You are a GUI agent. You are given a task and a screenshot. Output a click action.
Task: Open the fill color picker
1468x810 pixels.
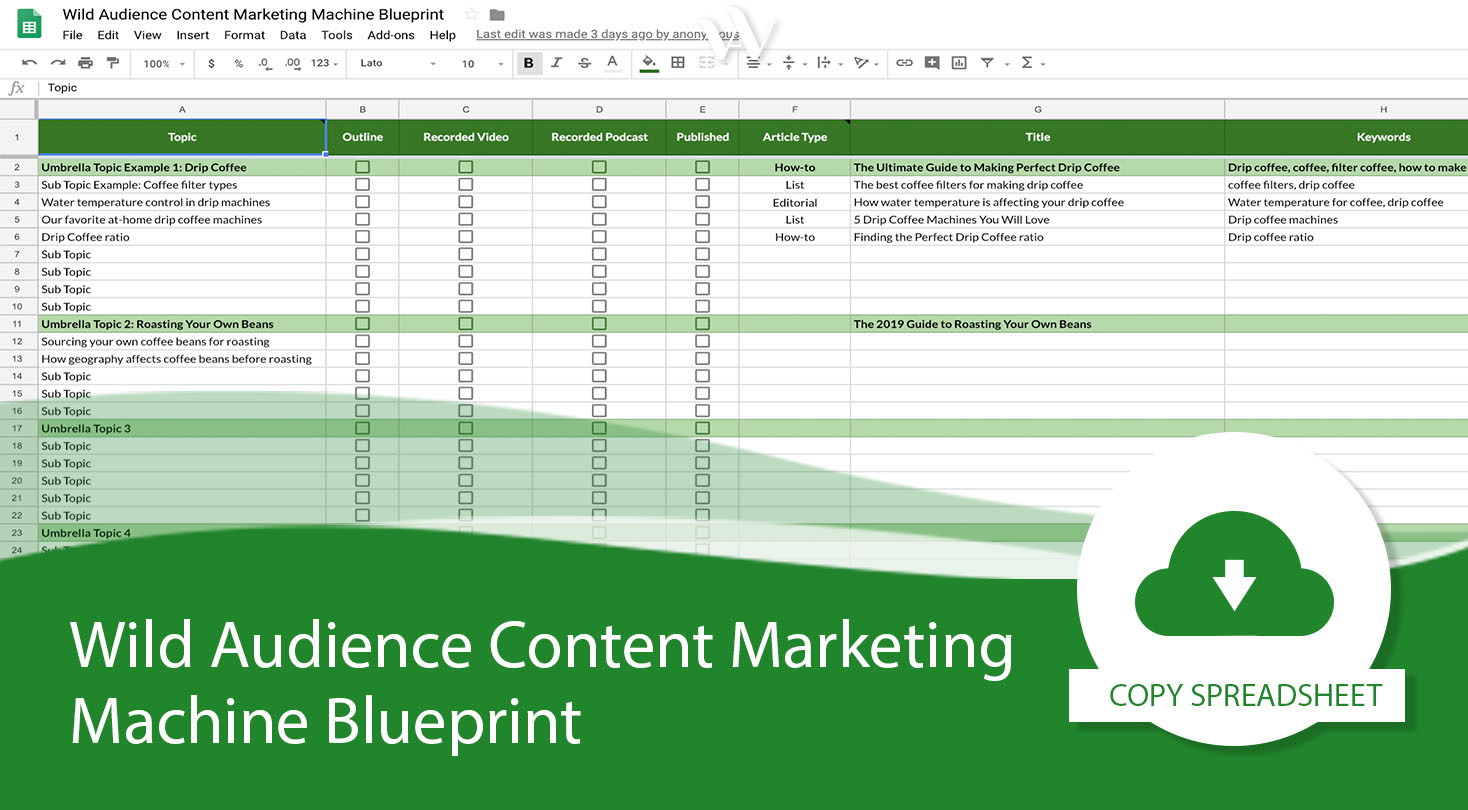(649, 63)
